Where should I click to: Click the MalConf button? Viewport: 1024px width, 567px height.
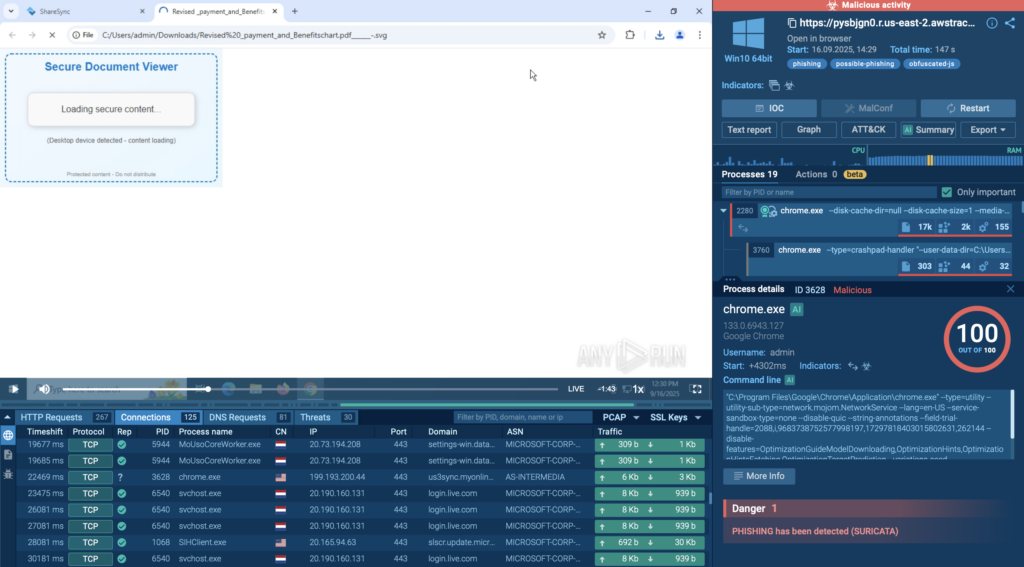868,108
